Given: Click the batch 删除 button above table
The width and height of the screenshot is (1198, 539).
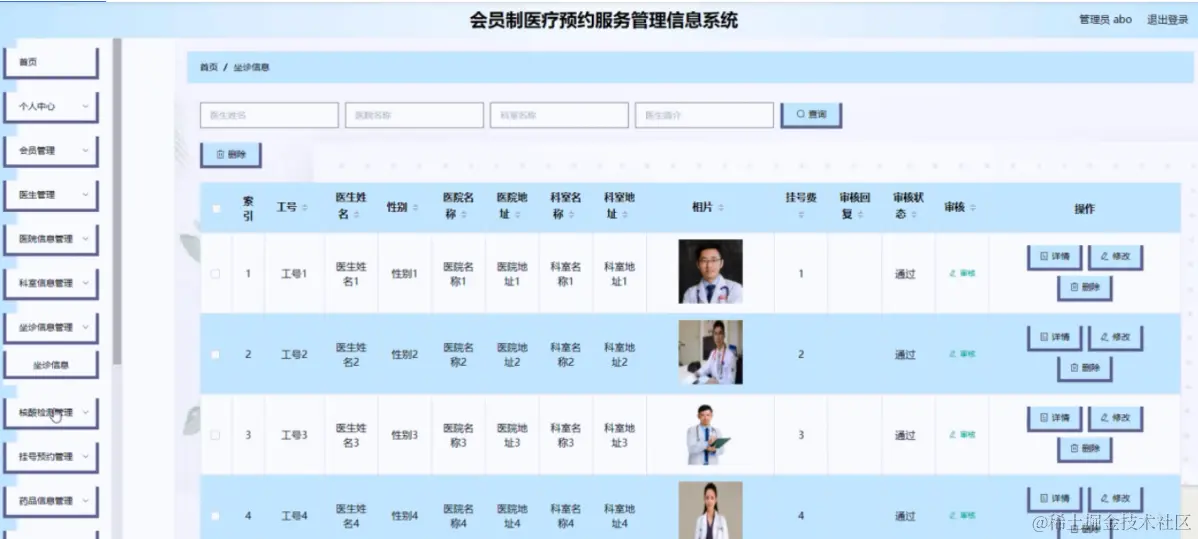Looking at the screenshot, I should (x=231, y=154).
